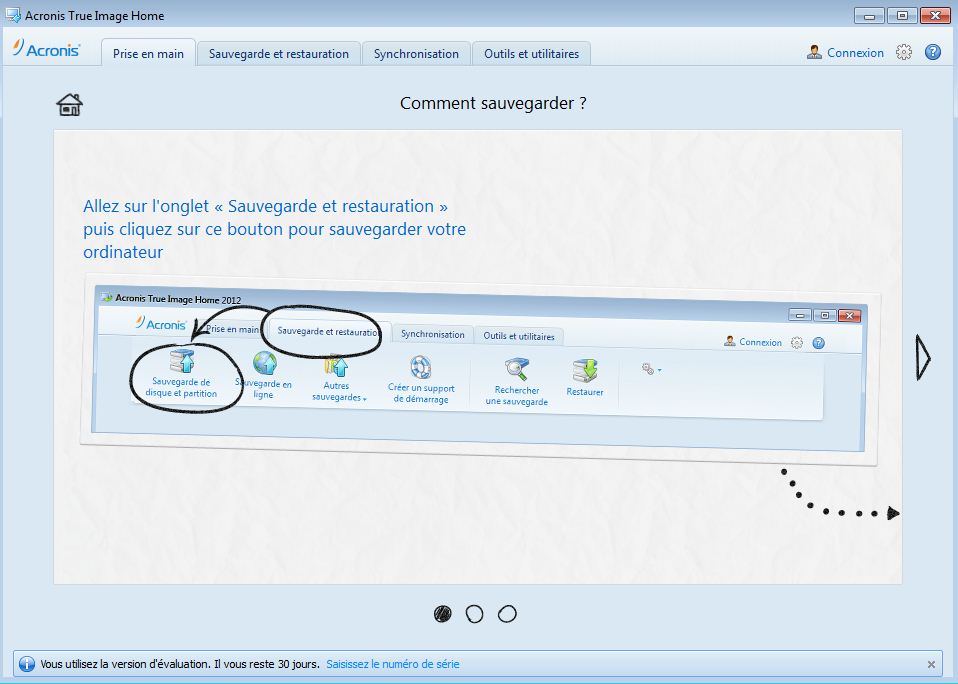This screenshot has height=684, width=958.
Task: Open Sauvegarde et restauration tab
Action: point(279,54)
